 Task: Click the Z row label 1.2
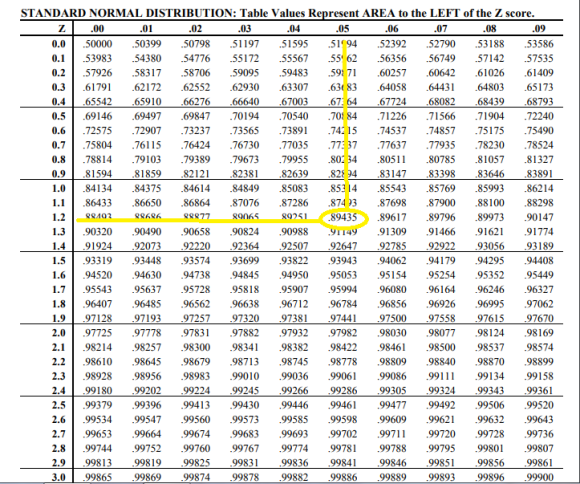(x=58, y=217)
